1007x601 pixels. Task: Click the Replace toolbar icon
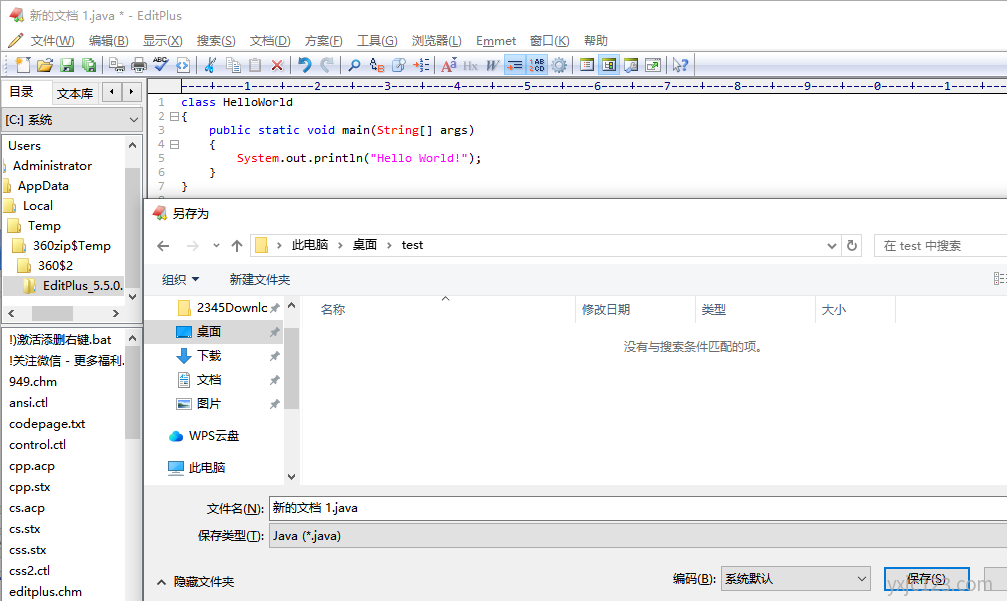coord(377,65)
